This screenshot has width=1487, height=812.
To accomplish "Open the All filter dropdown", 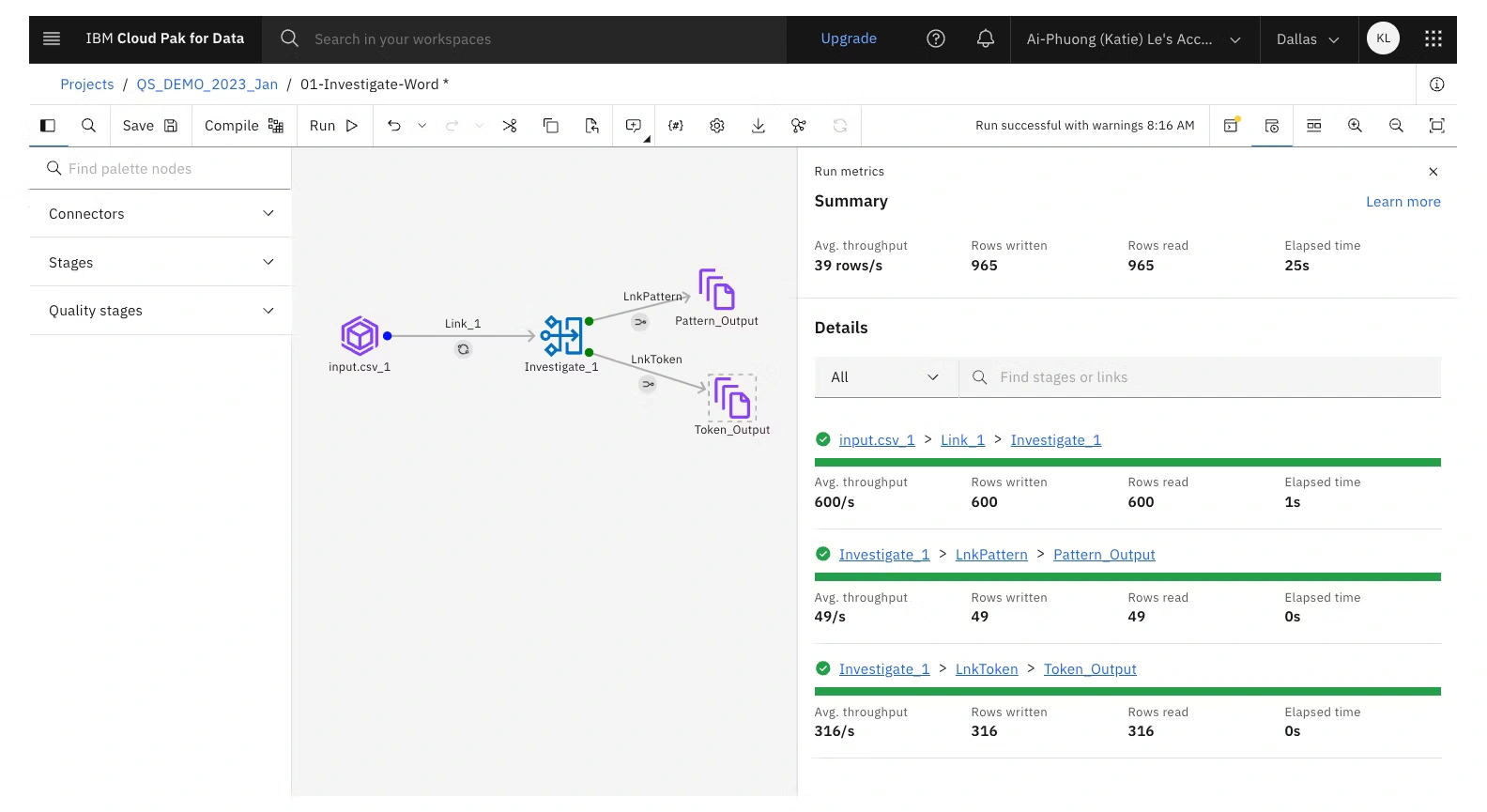I will (885, 377).
